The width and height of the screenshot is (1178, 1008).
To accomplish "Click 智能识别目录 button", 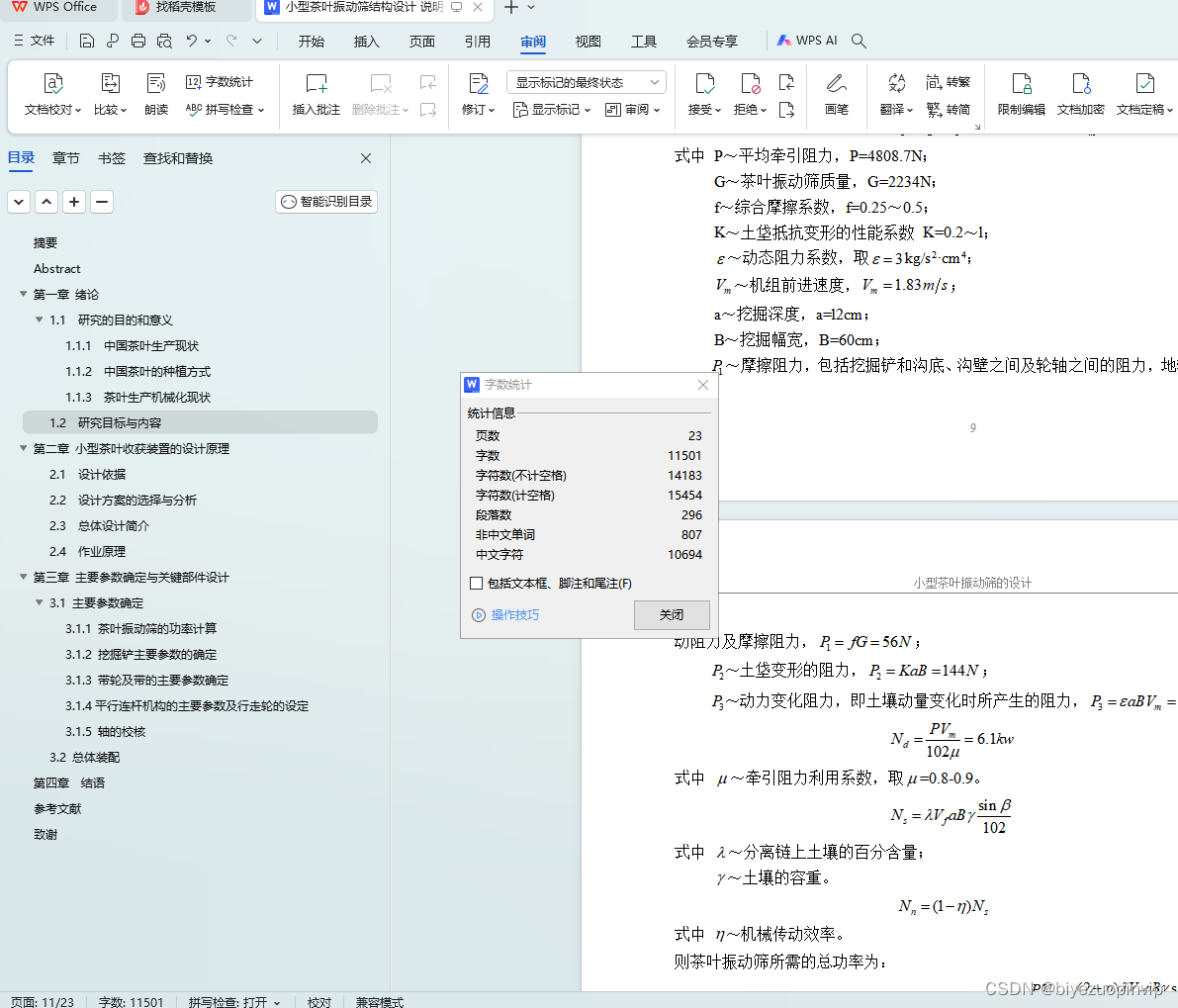I will click(326, 201).
